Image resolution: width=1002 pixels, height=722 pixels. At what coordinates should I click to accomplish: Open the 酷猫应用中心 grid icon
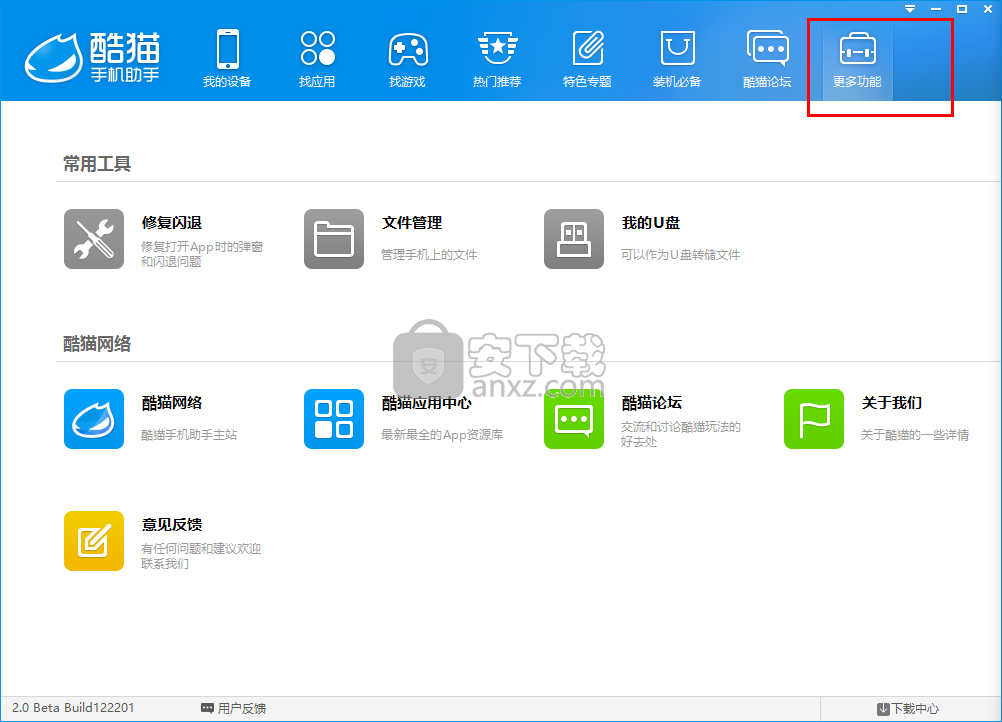[x=334, y=419]
